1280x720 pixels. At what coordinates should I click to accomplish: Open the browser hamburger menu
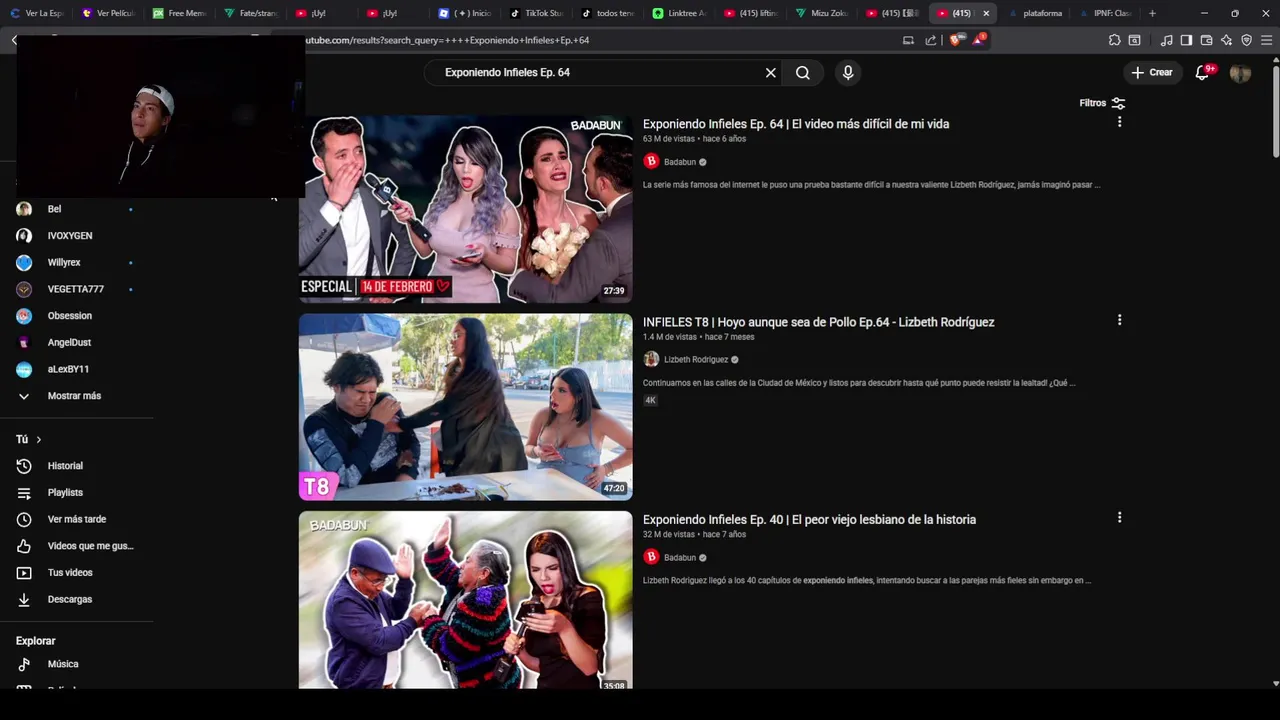click(1266, 40)
